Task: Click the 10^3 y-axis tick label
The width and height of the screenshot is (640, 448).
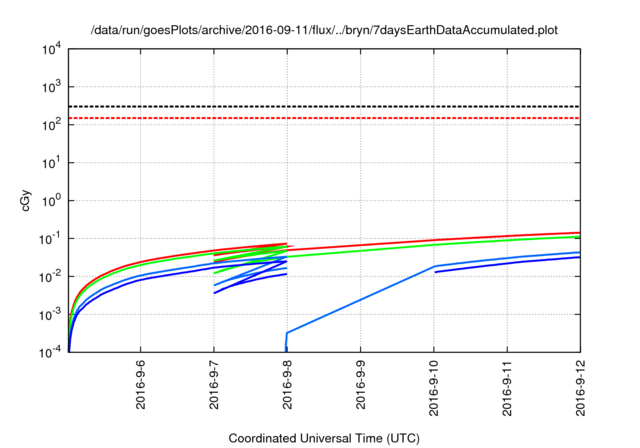Action: click(51, 87)
